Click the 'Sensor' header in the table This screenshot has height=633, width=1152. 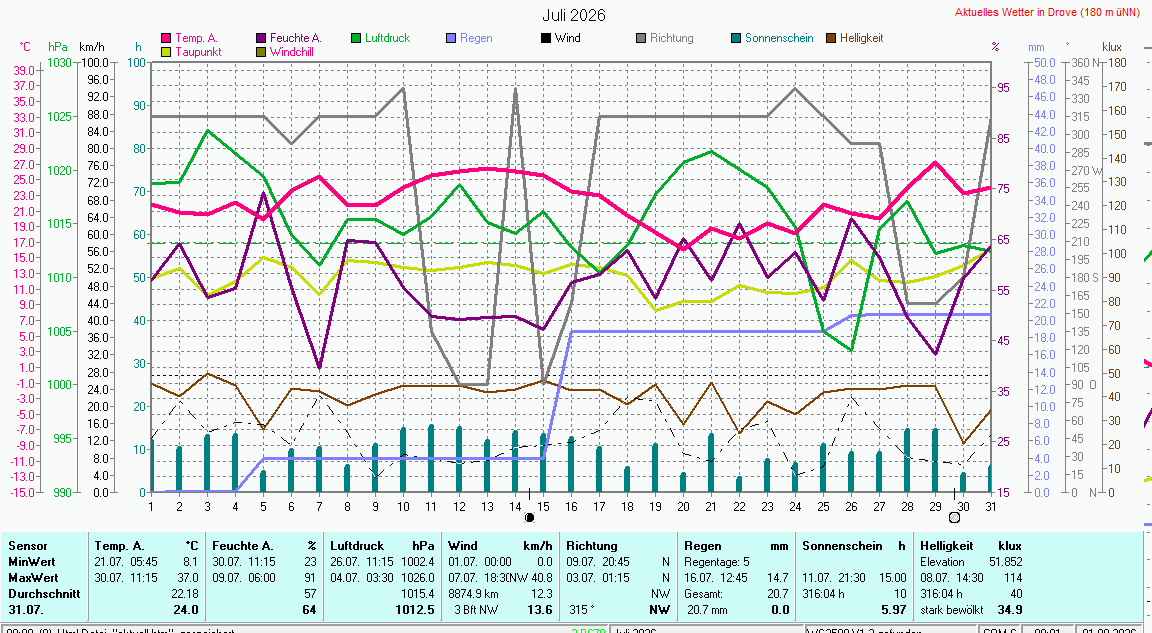27,546
